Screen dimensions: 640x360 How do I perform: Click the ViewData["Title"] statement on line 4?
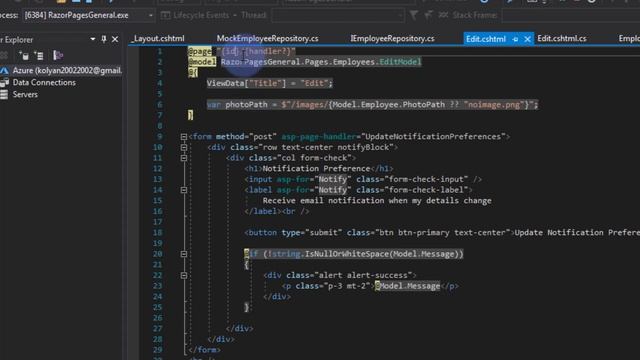click(269, 83)
